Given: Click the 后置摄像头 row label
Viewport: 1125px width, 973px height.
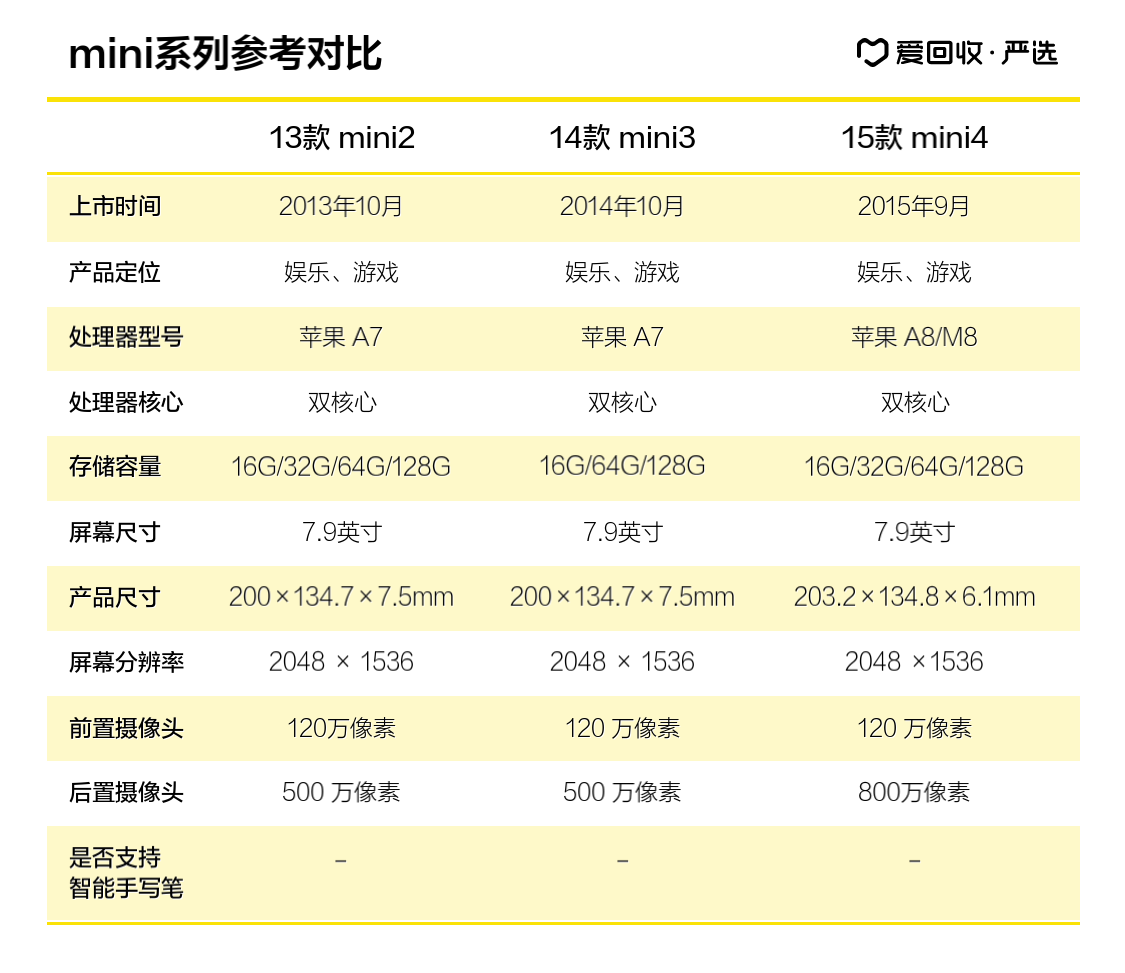Looking at the screenshot, I should 126,793.
